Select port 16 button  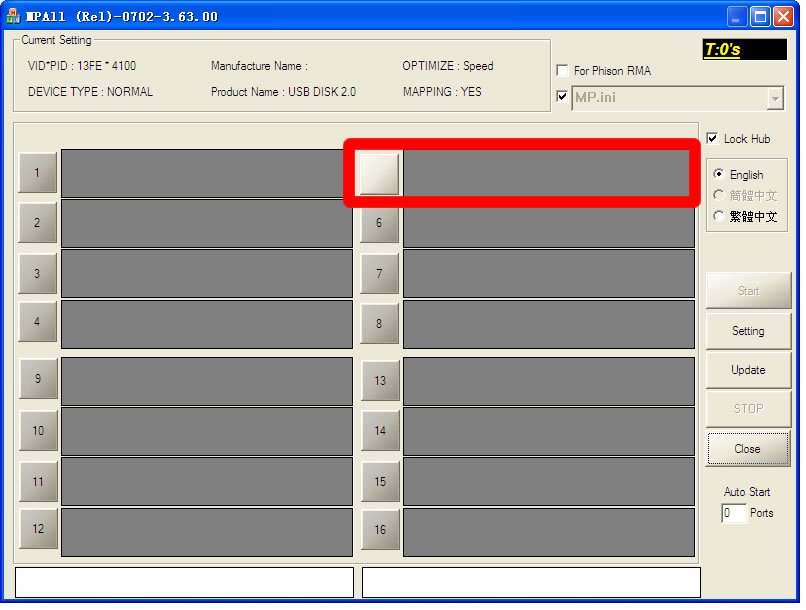(379, 529)
